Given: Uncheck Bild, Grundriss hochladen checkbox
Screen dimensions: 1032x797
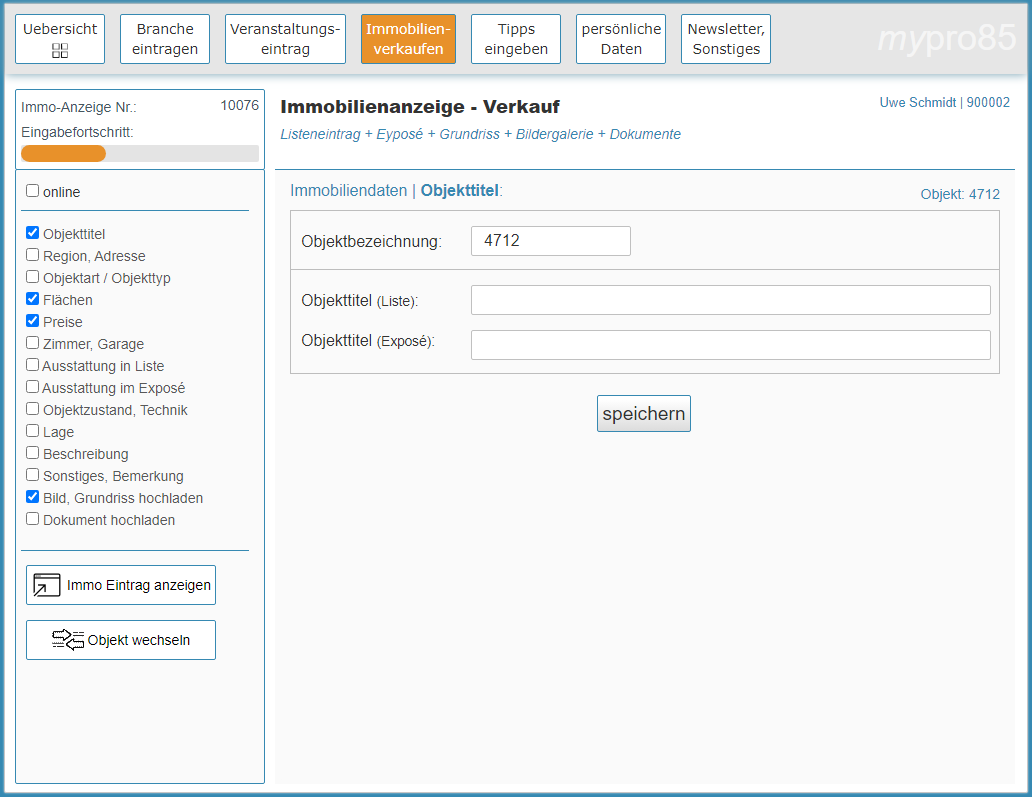Looking at the screenshot, I should click(x=33, y=497).
